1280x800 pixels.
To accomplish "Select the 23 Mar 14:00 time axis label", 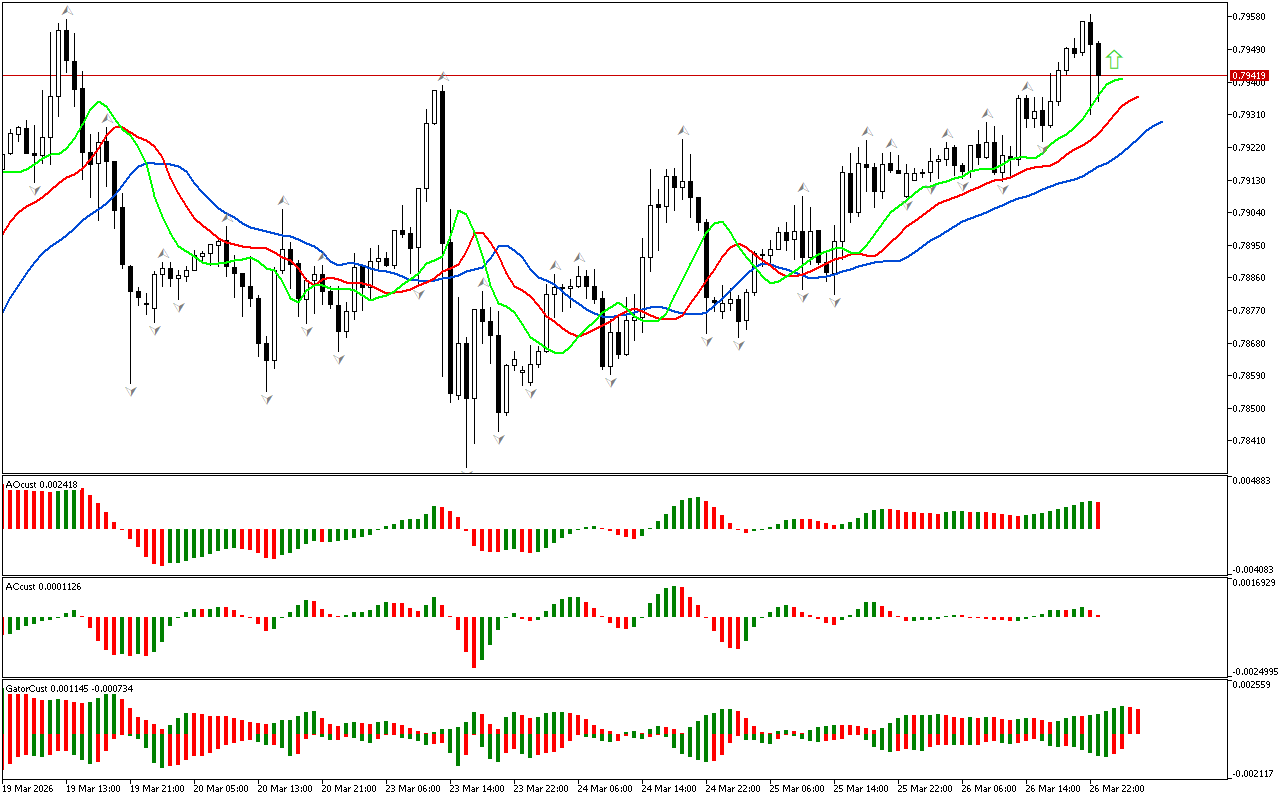I will tap(475, 788).
